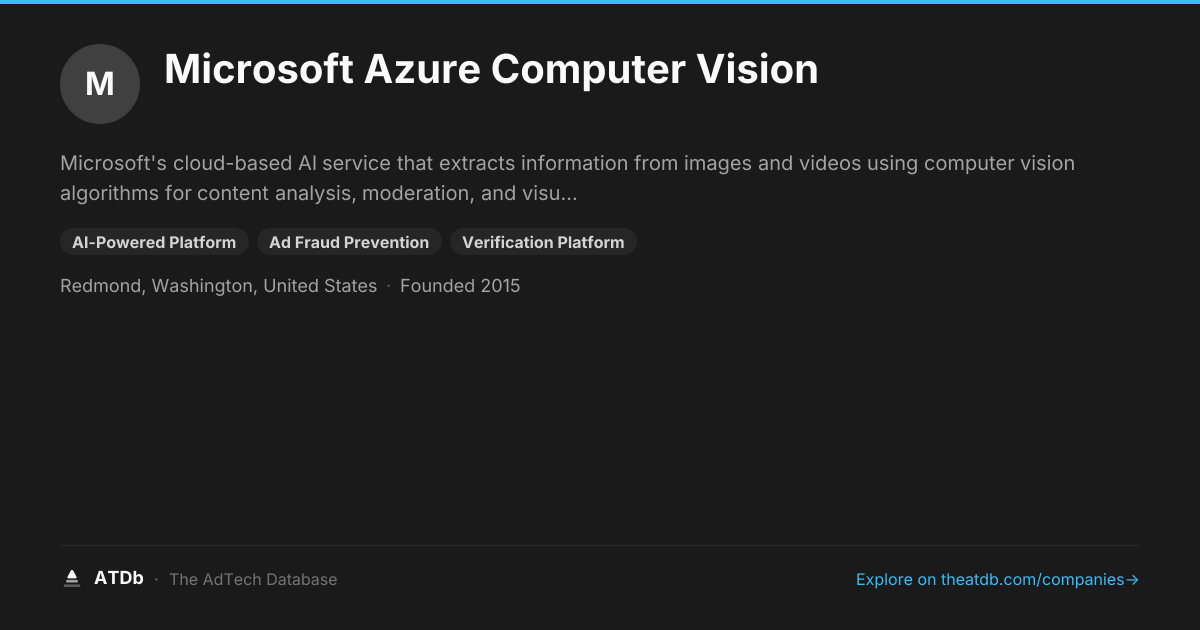Click the circular M avatar icon
This screenshot has width=1200, height=630.
tap(100, 84)
